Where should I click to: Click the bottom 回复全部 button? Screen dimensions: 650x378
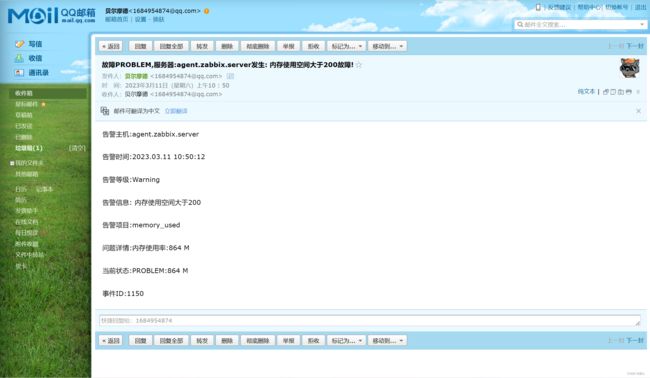pos(171,340)
